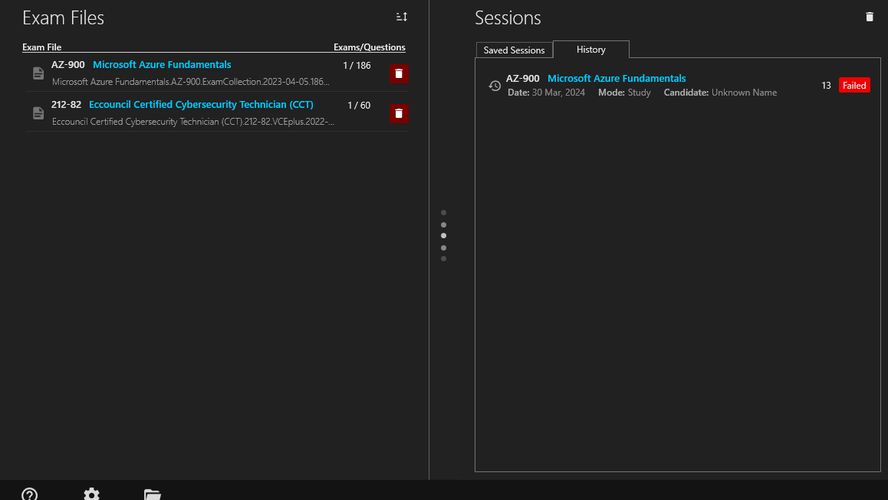Image resolution: width=888 pixels, height=500 pixels.
Task: Click the AZ-900 document file icon
Action: click(x=38, y=73)
